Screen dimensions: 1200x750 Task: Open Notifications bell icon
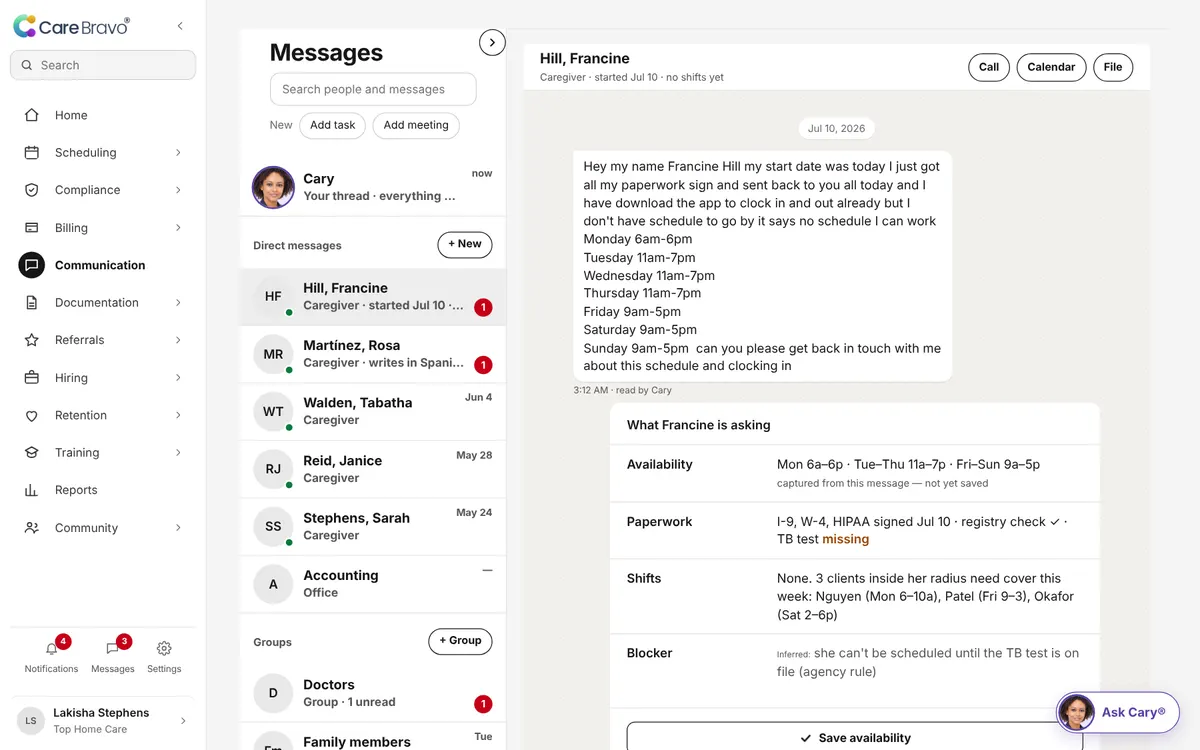coord(52,648)
